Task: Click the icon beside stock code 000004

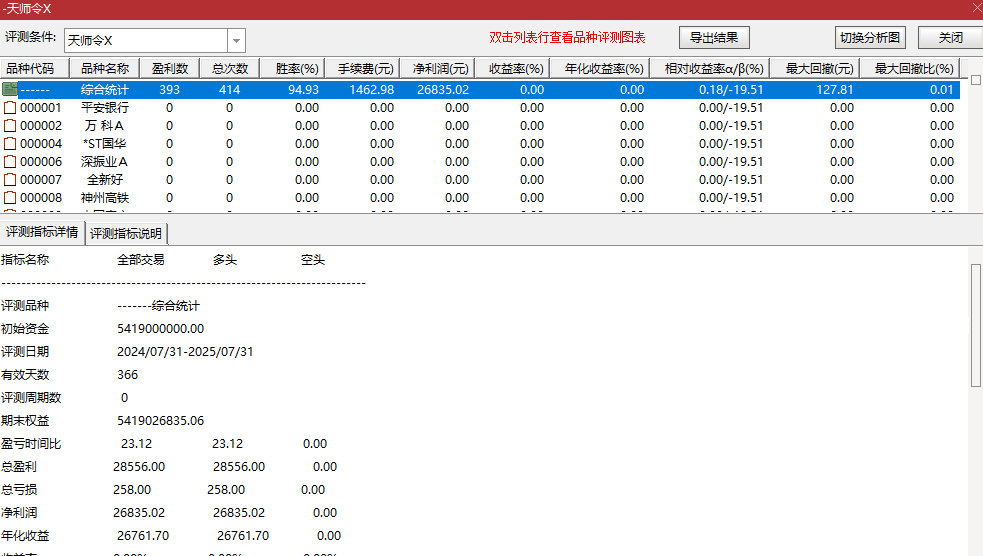Action: click(x=10, y=144)
